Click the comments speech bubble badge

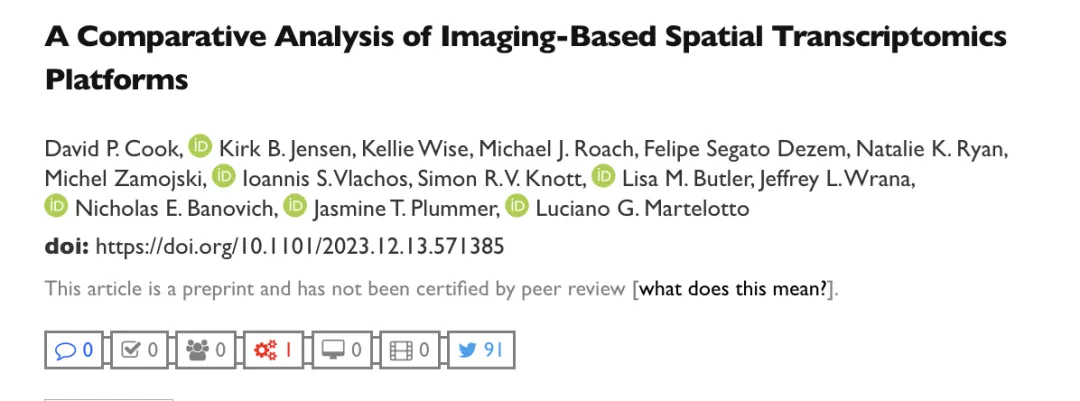click(74, 349)
